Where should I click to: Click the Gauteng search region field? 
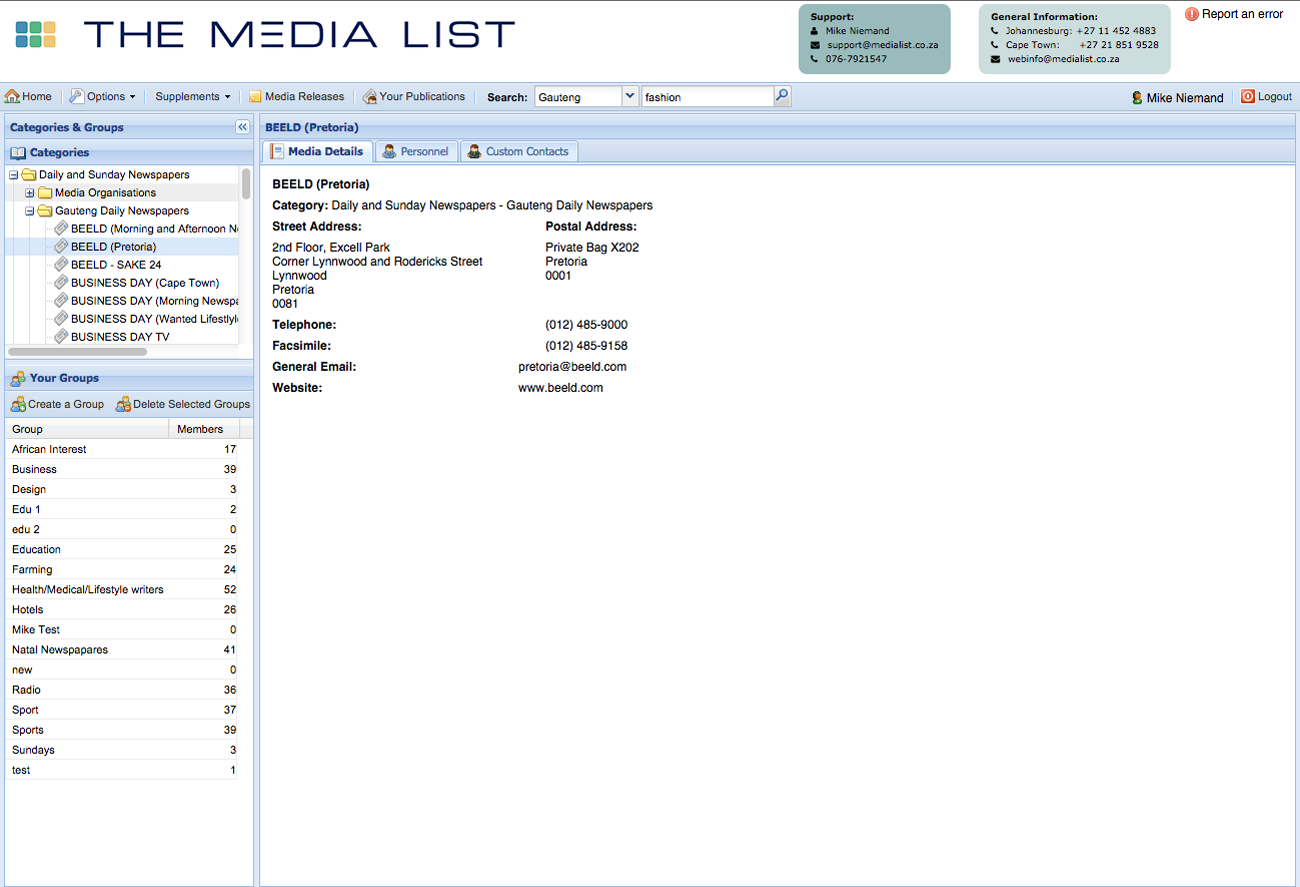click(x=578, y=97)
